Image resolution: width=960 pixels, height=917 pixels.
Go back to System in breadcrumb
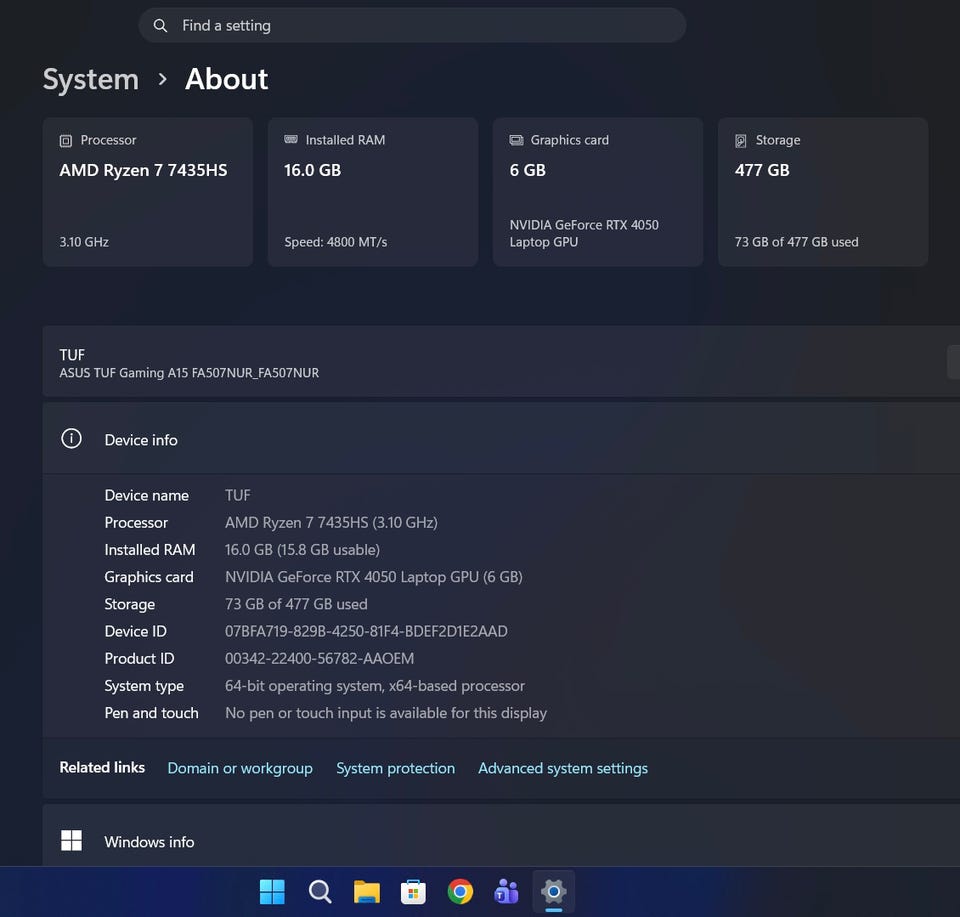[91, 79]
